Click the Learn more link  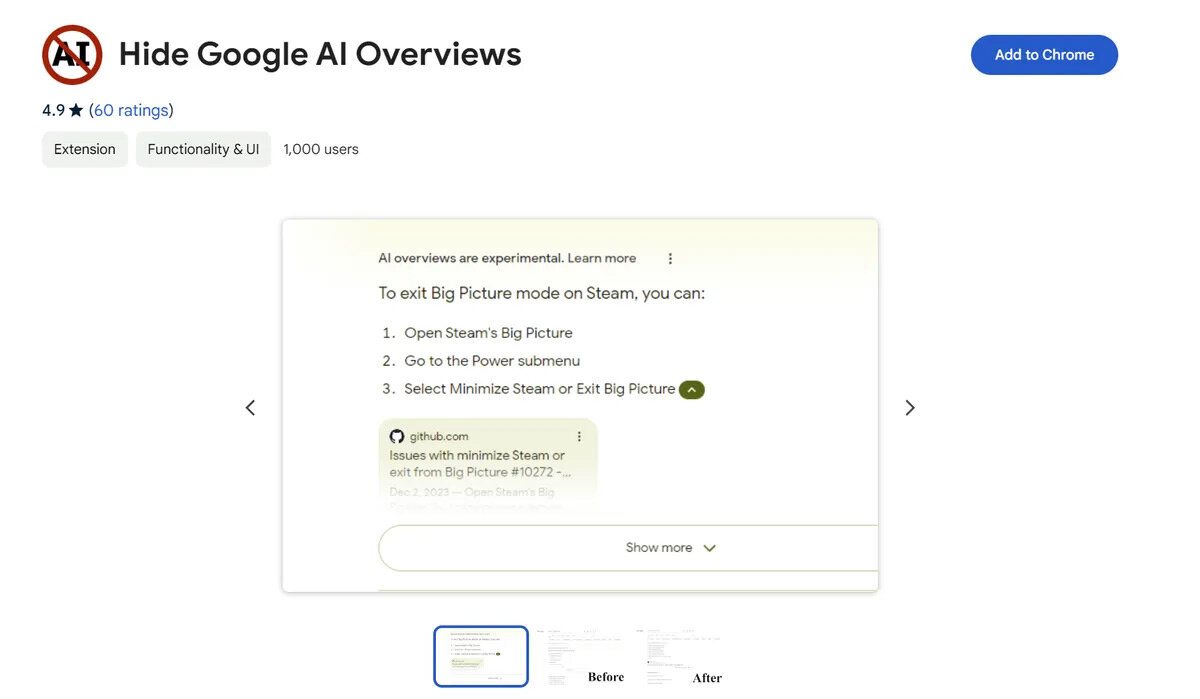(x=602, y=258)
